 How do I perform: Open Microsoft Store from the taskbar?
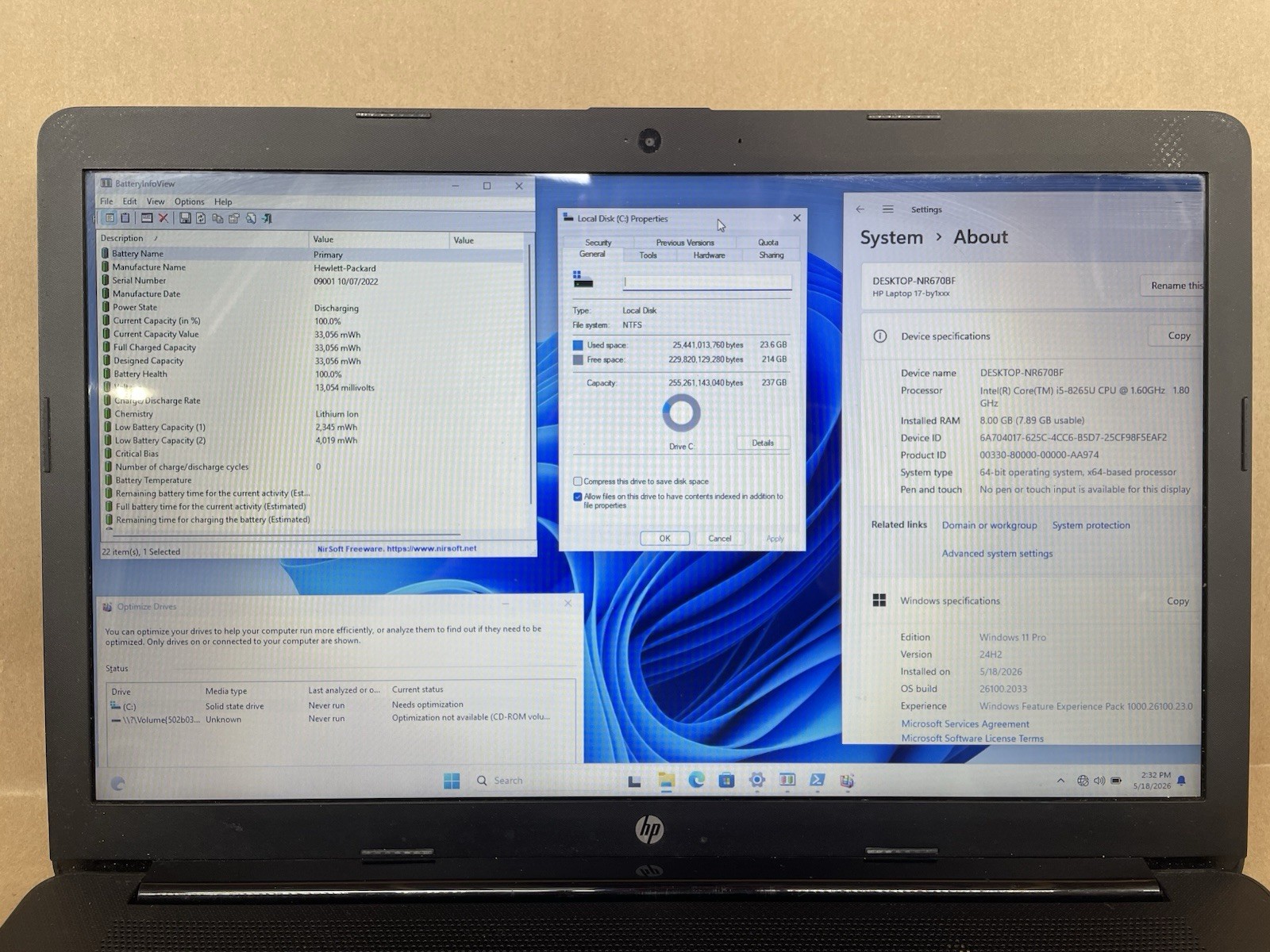726,781
